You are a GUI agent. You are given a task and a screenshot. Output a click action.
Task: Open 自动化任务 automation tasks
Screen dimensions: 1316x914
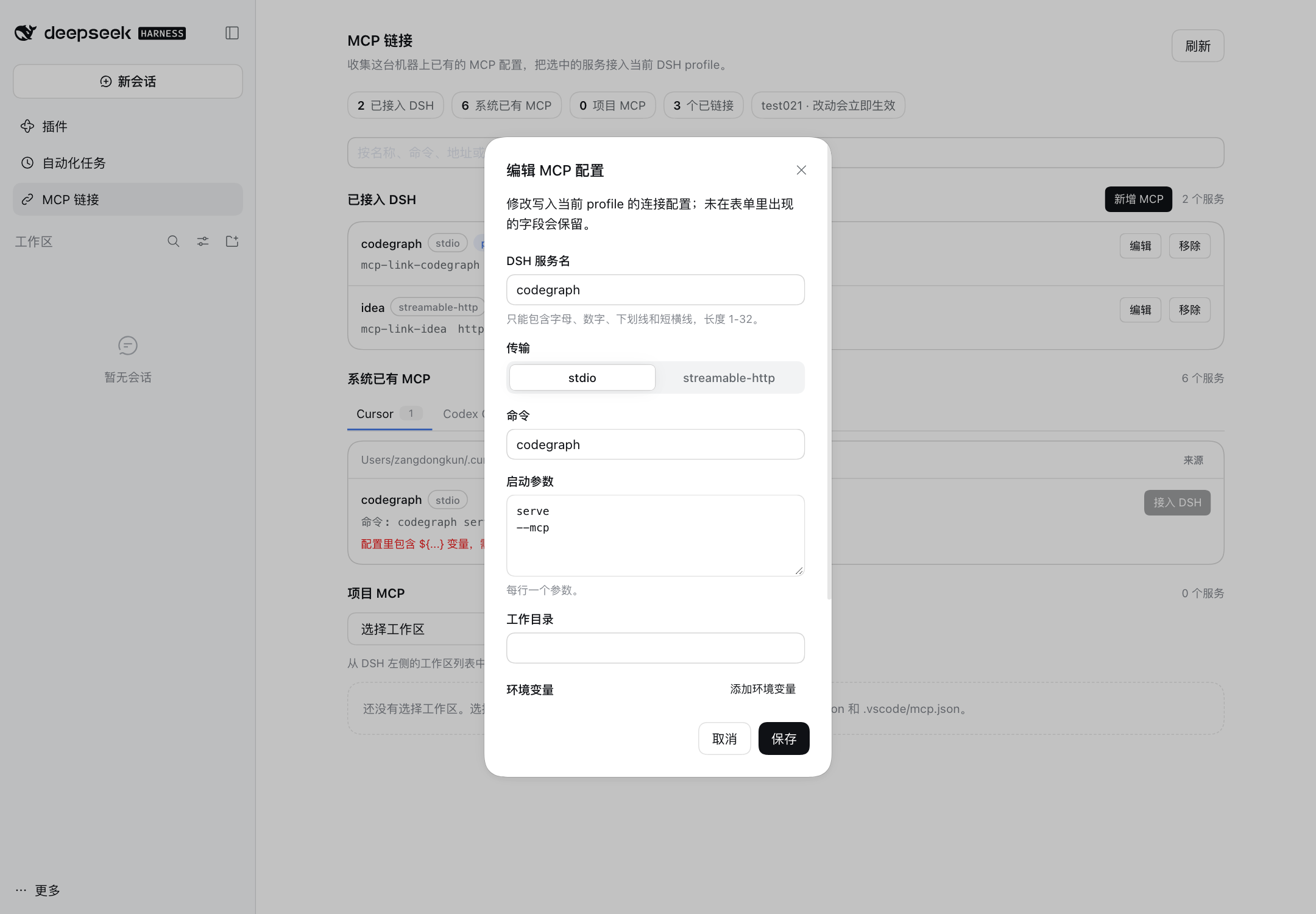(x=128, y=163)
